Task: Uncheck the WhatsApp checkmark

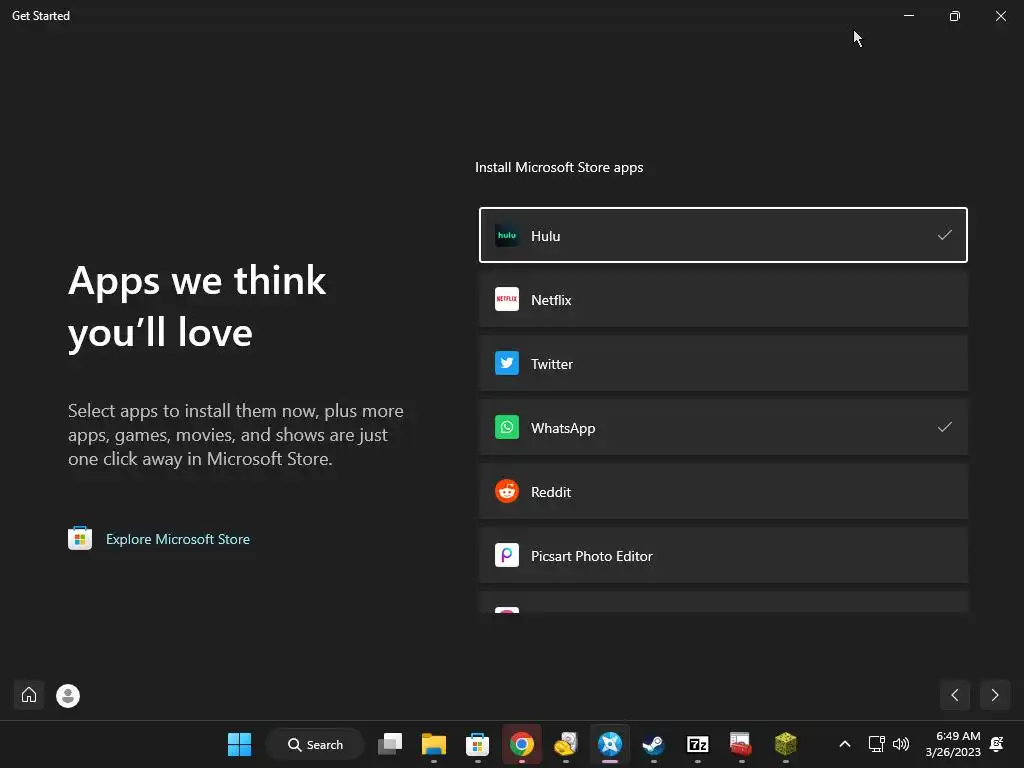Action: pyautogui.click(x=944, y=427)
